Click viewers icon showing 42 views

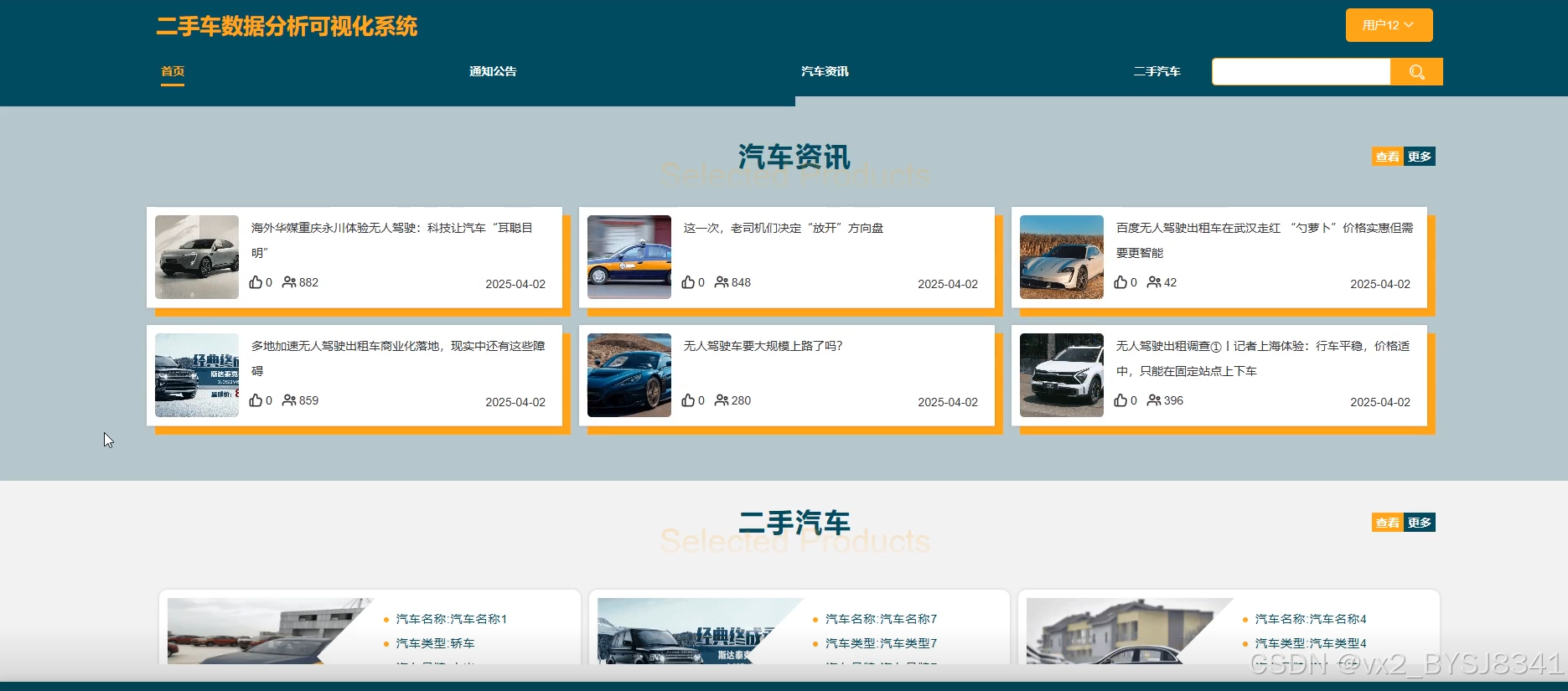(x=1154, y=282)
